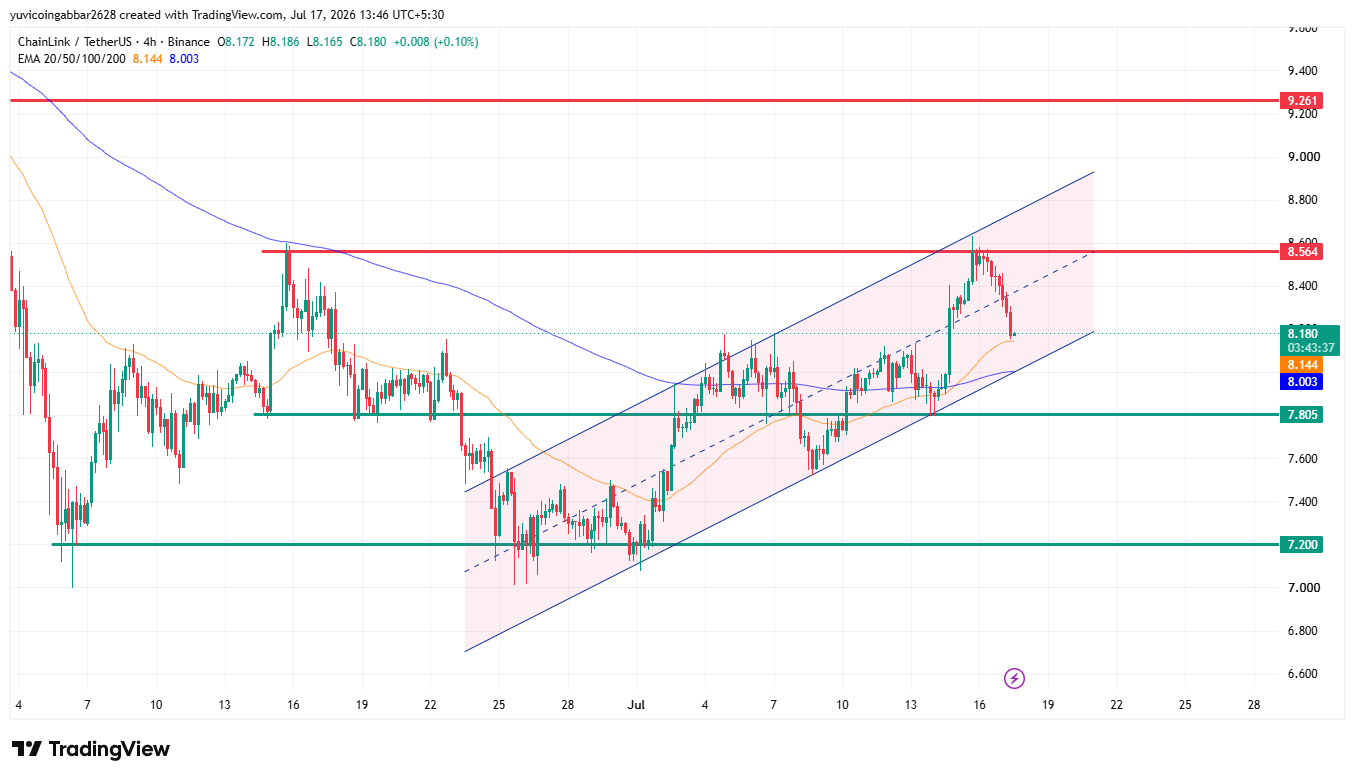Select the green support line at 7.805
1355x779 pixels.
766,414
